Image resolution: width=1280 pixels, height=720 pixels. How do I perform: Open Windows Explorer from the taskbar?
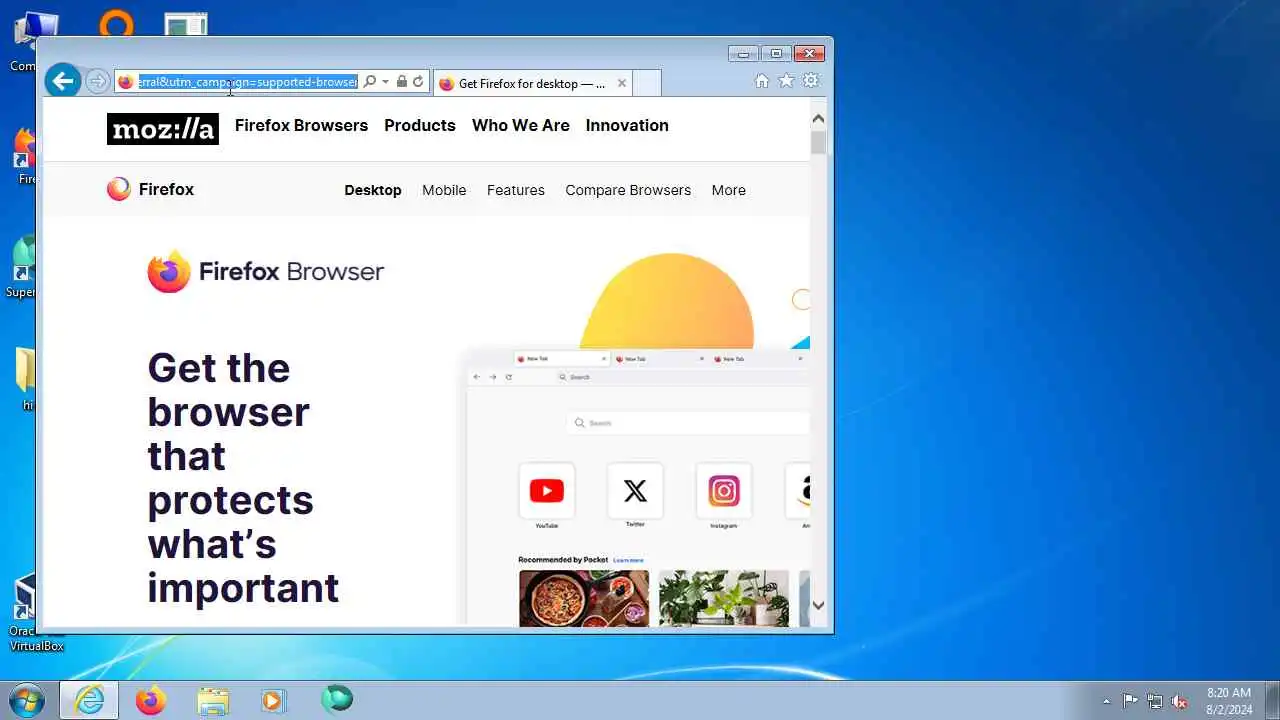click(213, 700)
